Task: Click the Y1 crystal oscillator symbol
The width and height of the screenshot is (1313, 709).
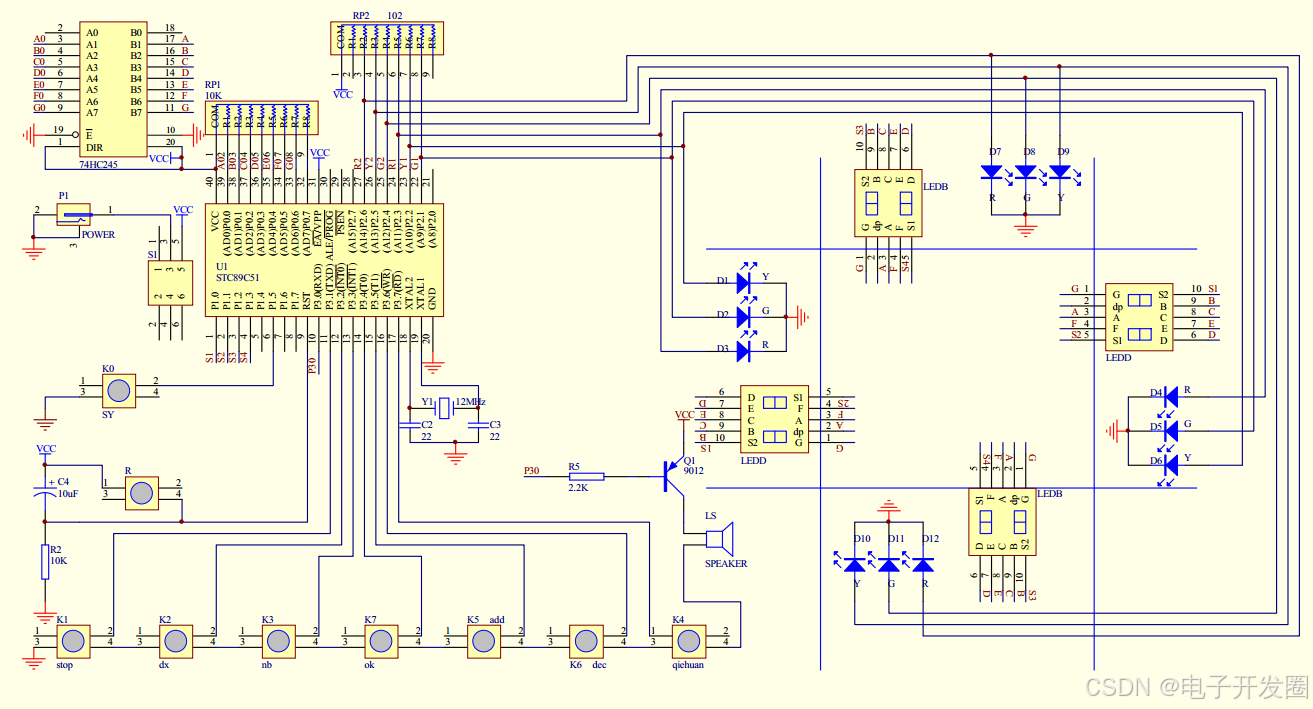Action: point(446,407)
